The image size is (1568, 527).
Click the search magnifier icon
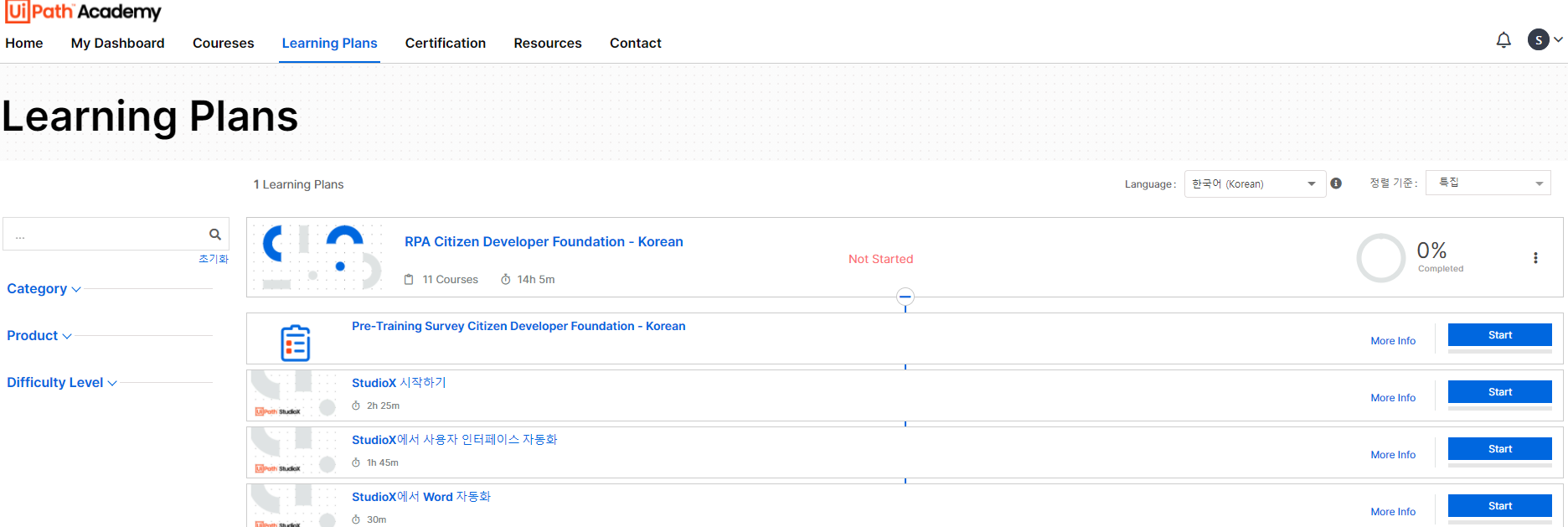point(215,235)
